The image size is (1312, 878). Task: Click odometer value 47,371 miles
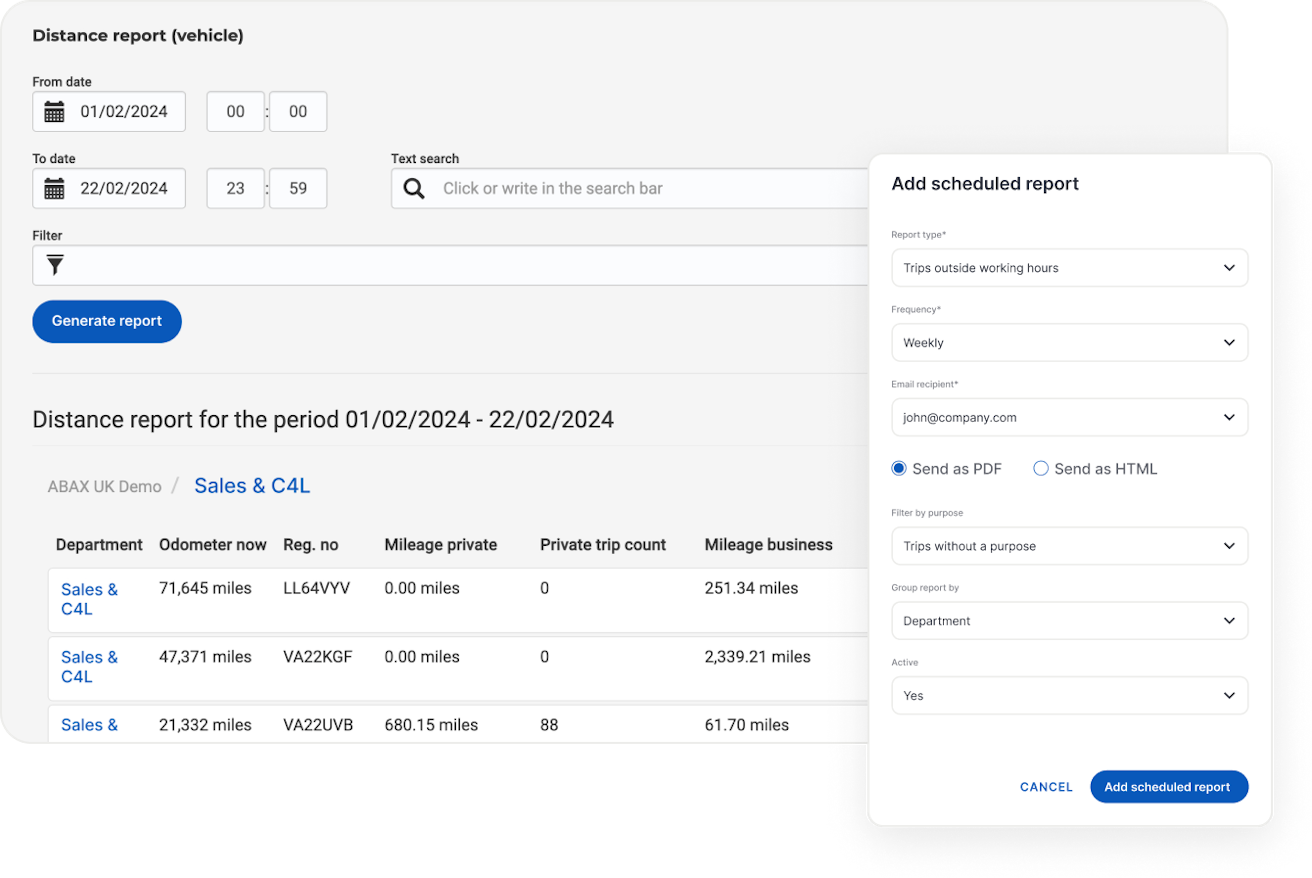(x=205, y=657)
